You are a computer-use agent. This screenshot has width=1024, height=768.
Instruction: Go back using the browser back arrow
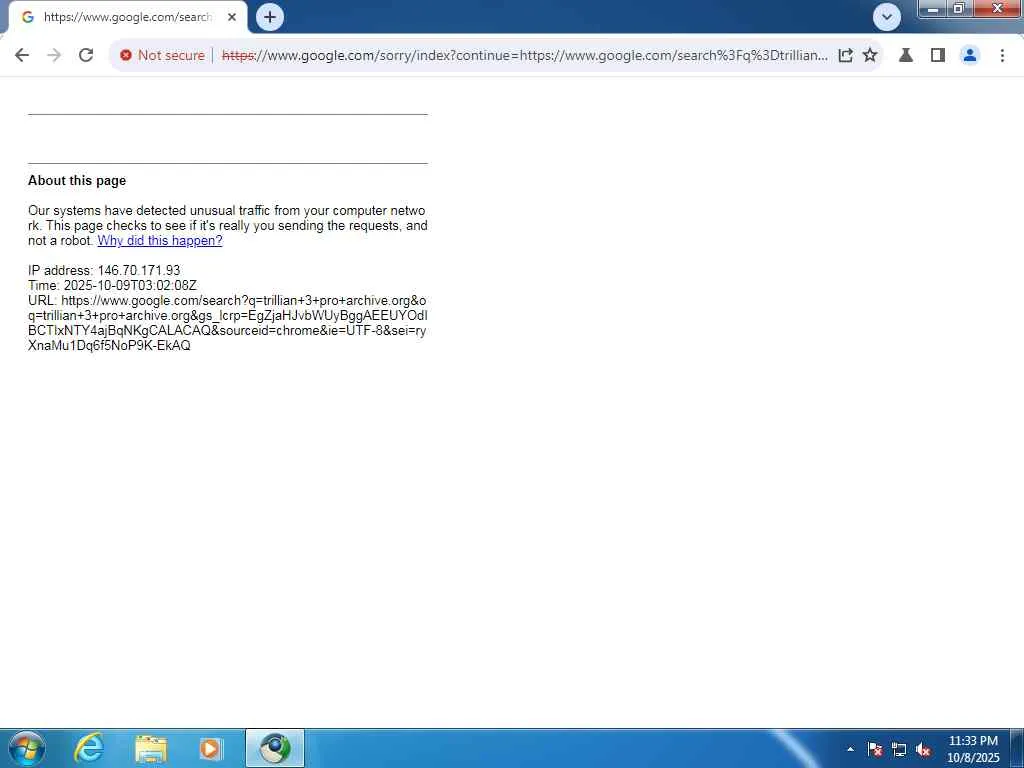click(x=22, y=56)
